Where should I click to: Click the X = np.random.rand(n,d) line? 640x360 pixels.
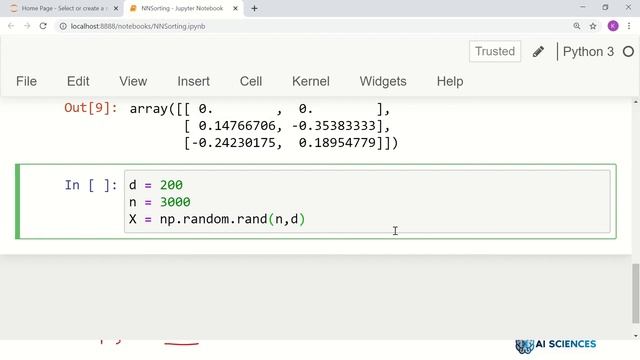pos(217,219)
